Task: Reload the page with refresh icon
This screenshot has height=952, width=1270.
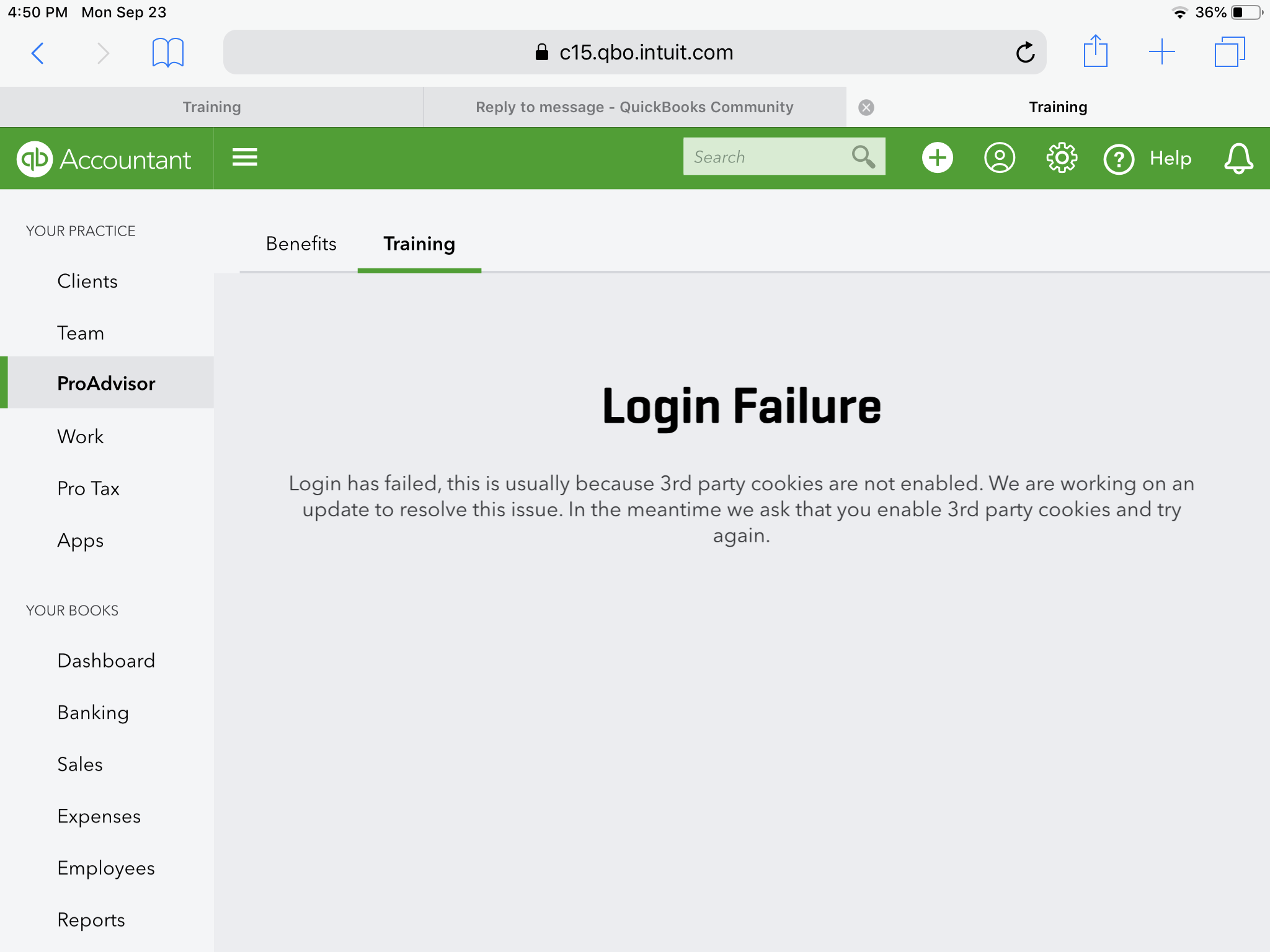Action: coord(1025,52)
